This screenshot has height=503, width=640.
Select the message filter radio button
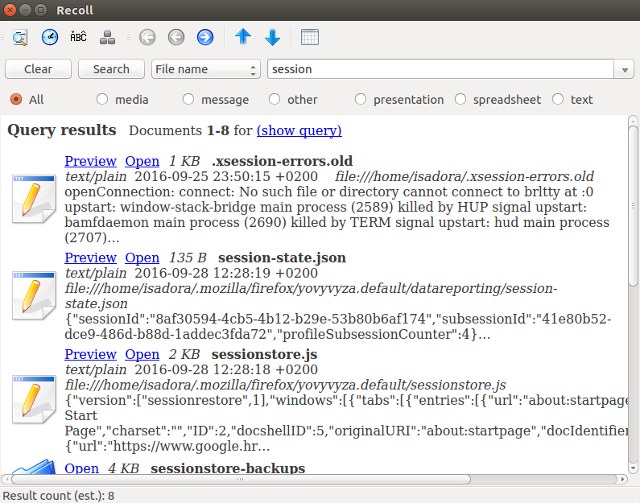pos(188,99)
